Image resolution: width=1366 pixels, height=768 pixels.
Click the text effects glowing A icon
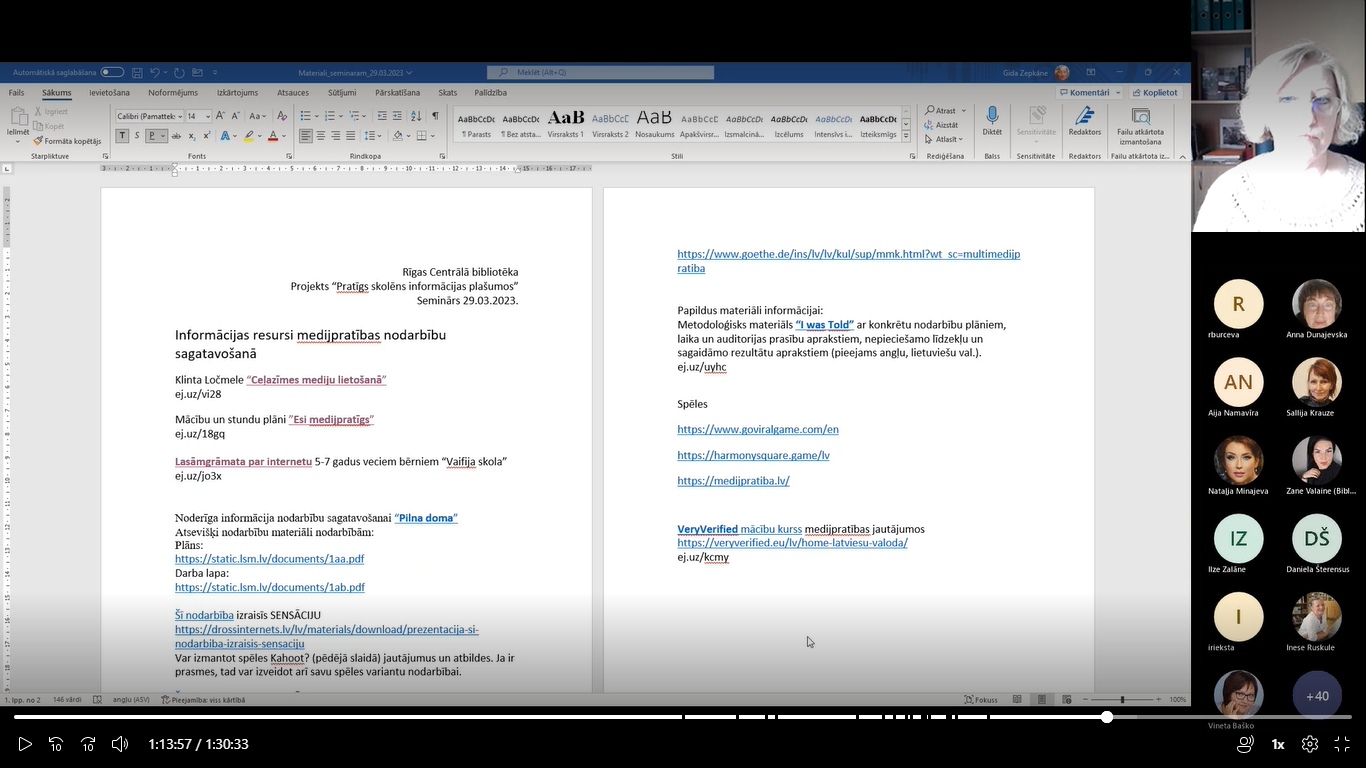[x=225, y=136]
